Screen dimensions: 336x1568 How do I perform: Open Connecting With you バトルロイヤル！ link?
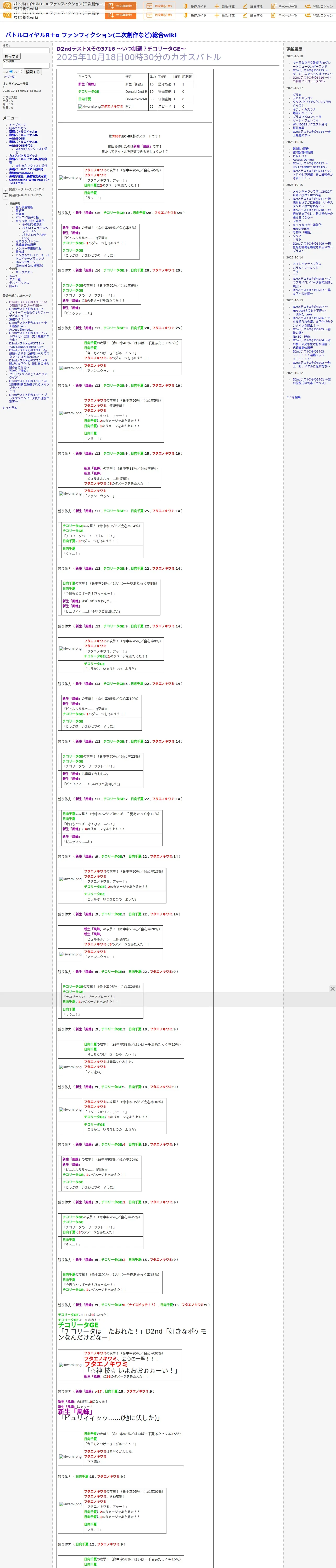click(x=29, y=181)
